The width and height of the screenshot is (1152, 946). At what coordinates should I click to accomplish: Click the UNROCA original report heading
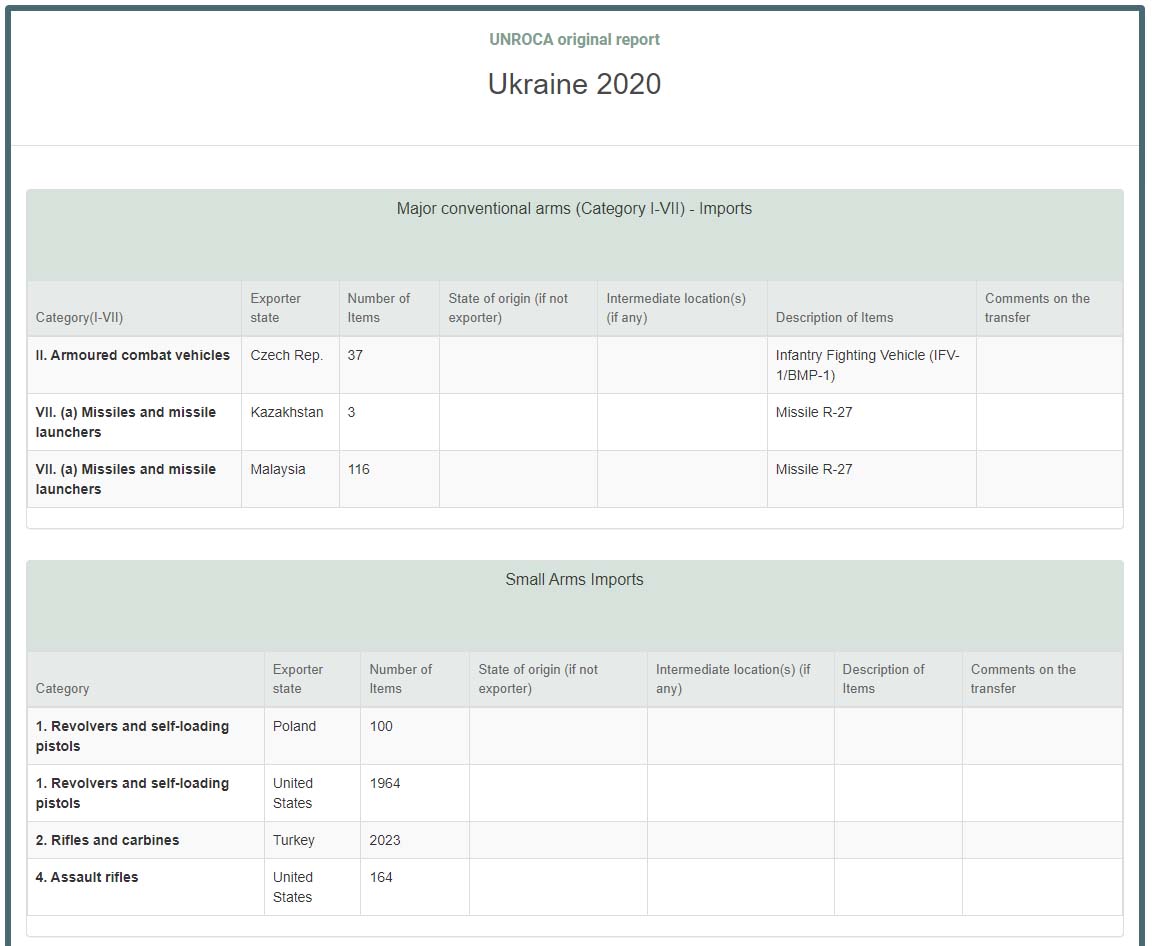pos(574,40)
